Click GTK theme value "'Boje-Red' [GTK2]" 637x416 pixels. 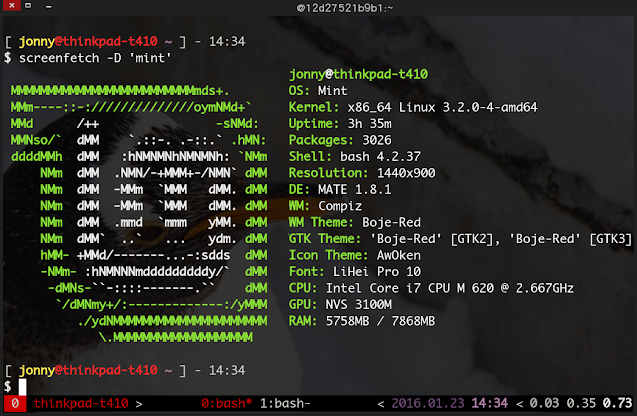click(435, 239)
